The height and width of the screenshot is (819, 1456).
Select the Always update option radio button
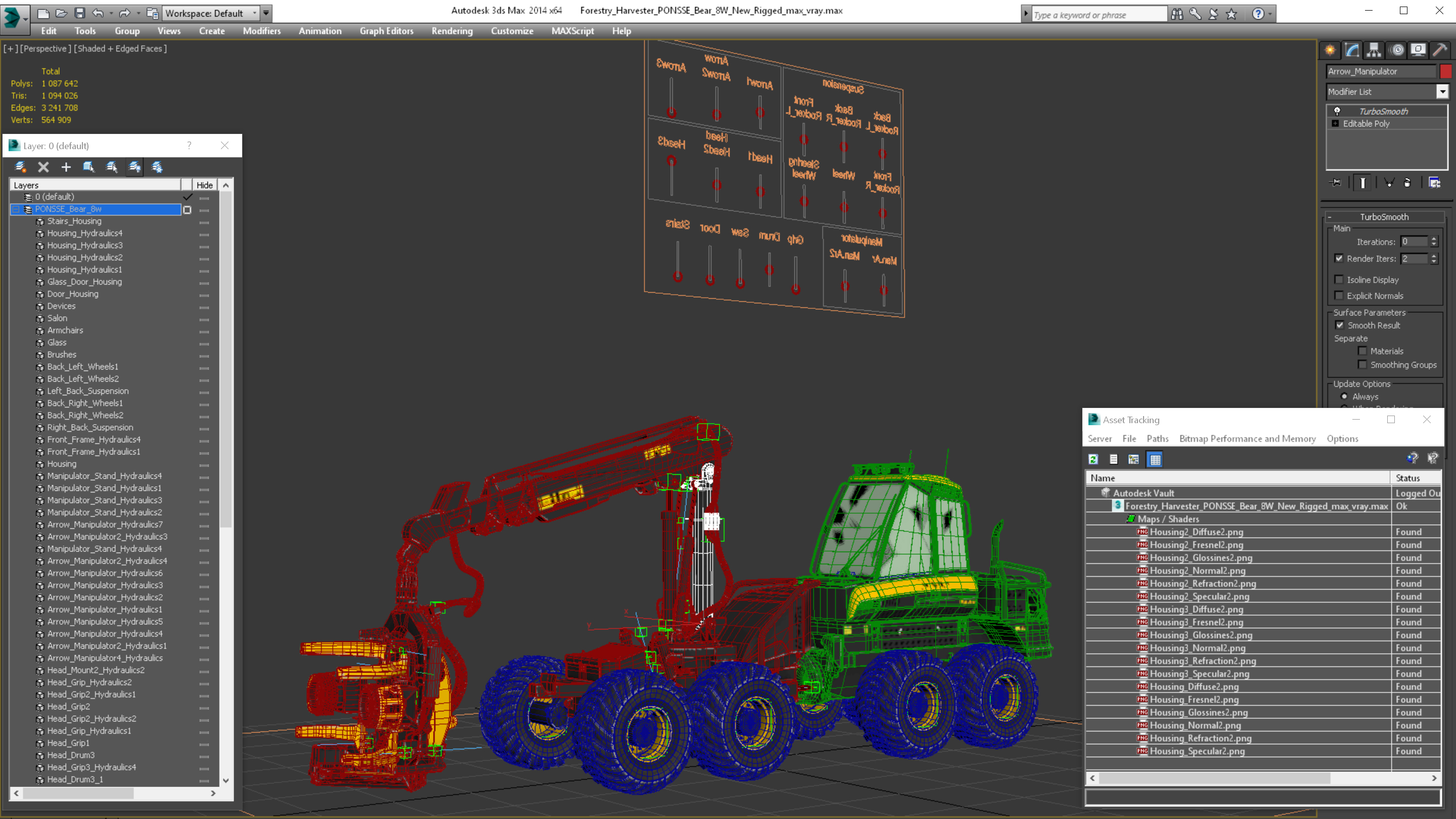pos(1345,396)
